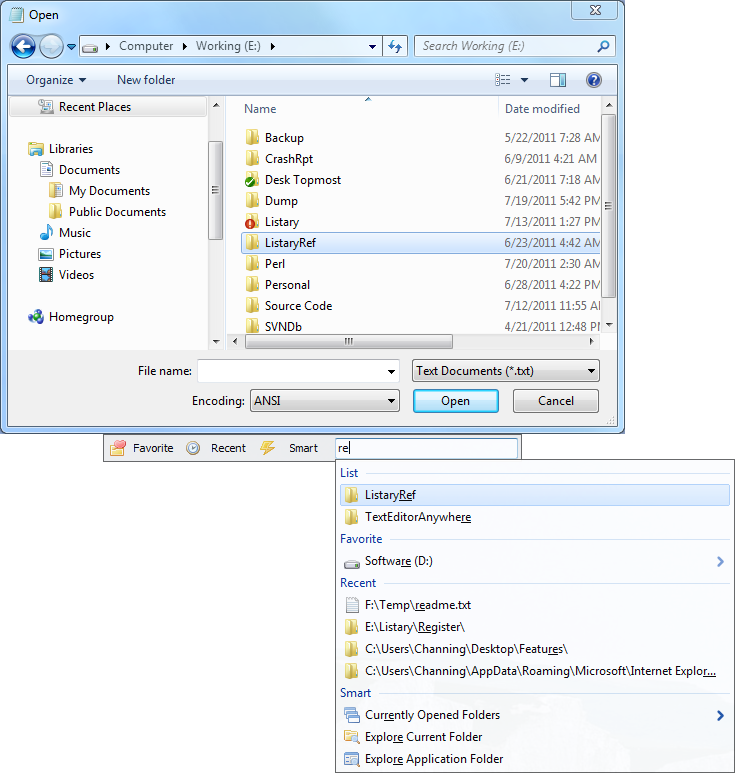
Task: Select My Documents in the tree
Action: [99, 191]
